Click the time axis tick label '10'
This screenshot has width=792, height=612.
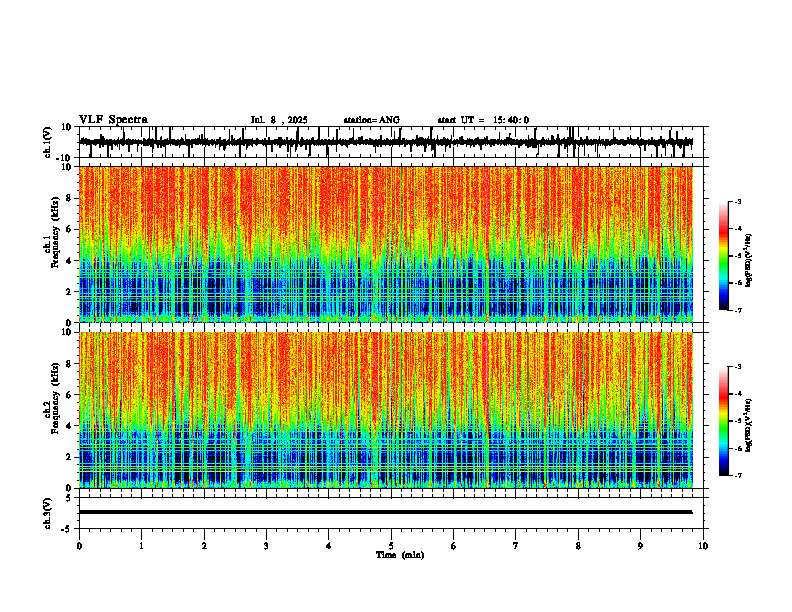[703, 546]
